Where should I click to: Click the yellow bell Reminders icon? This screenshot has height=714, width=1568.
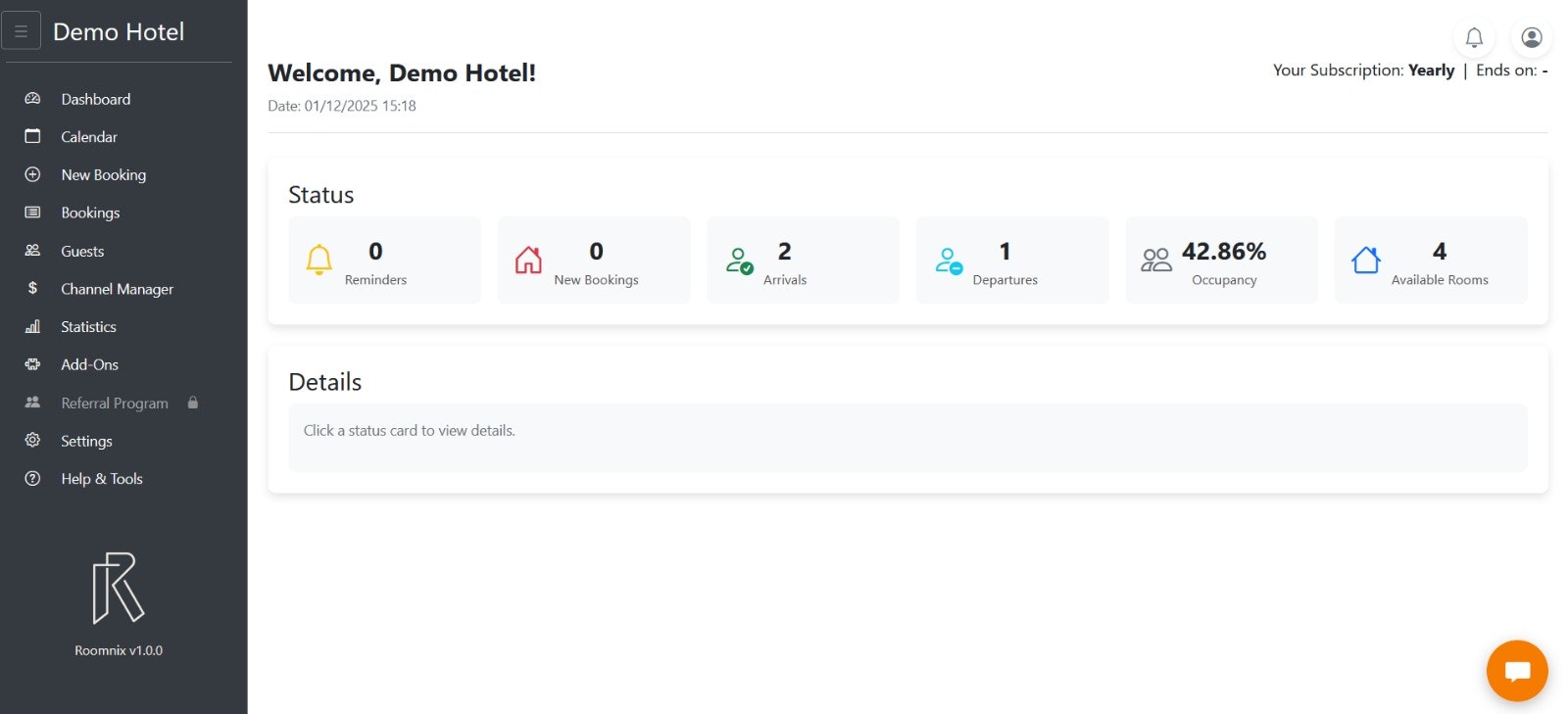pos(319,260)
